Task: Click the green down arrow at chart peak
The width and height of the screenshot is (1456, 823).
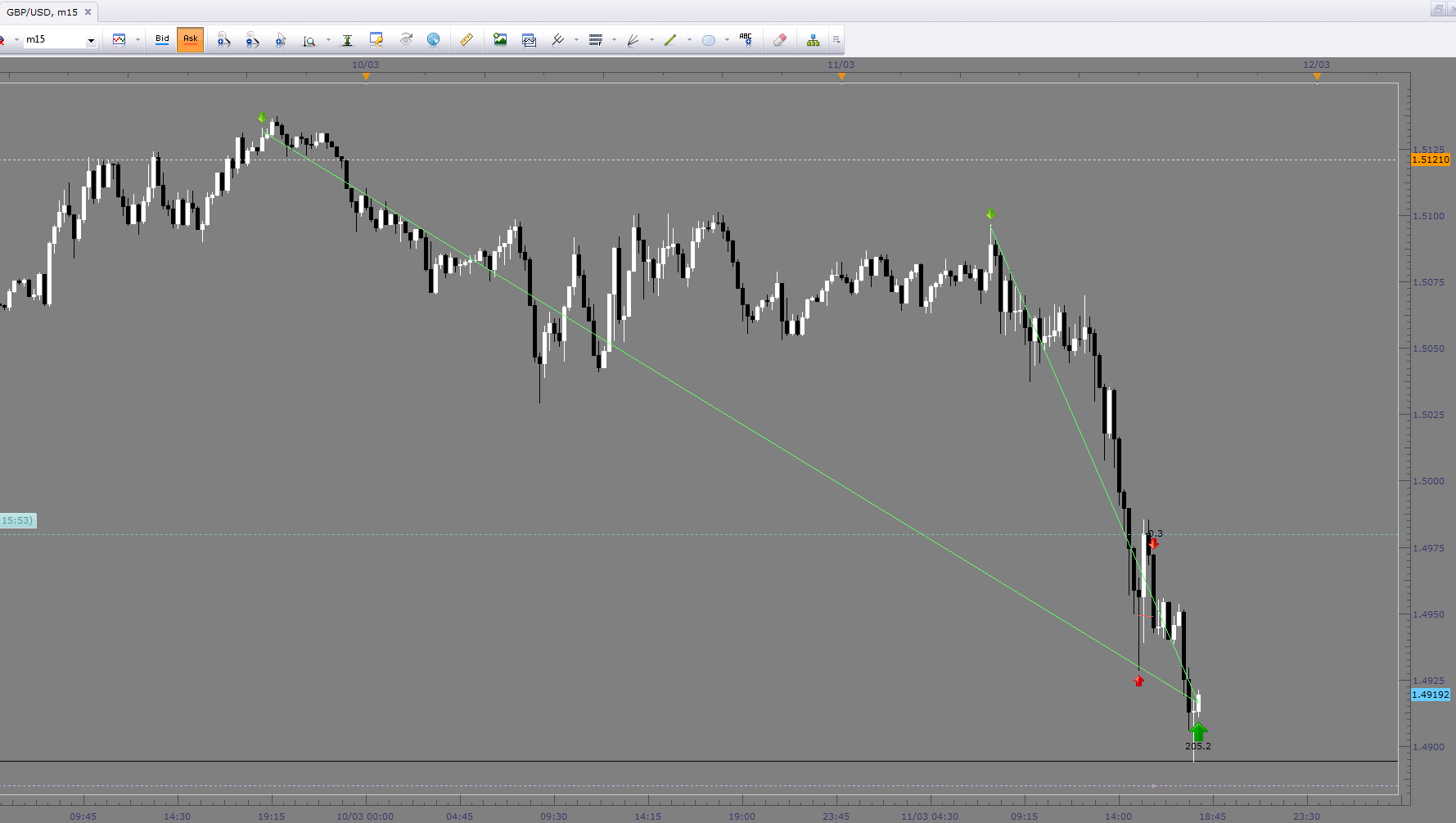Action: (262, 119)
